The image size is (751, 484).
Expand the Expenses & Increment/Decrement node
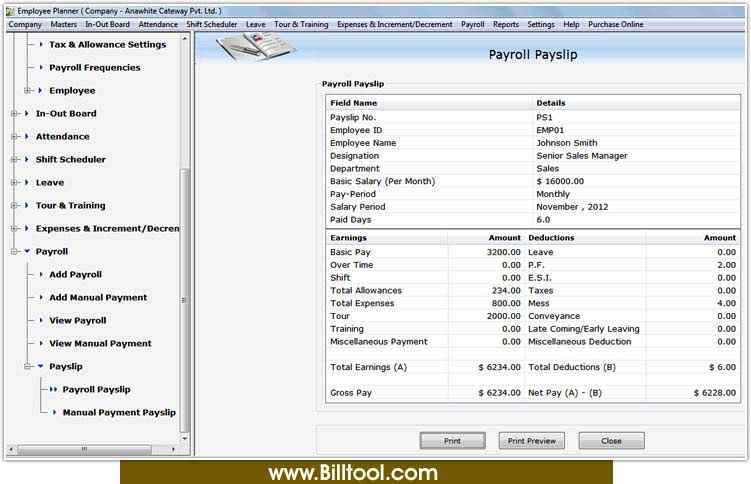pos(14,228)
